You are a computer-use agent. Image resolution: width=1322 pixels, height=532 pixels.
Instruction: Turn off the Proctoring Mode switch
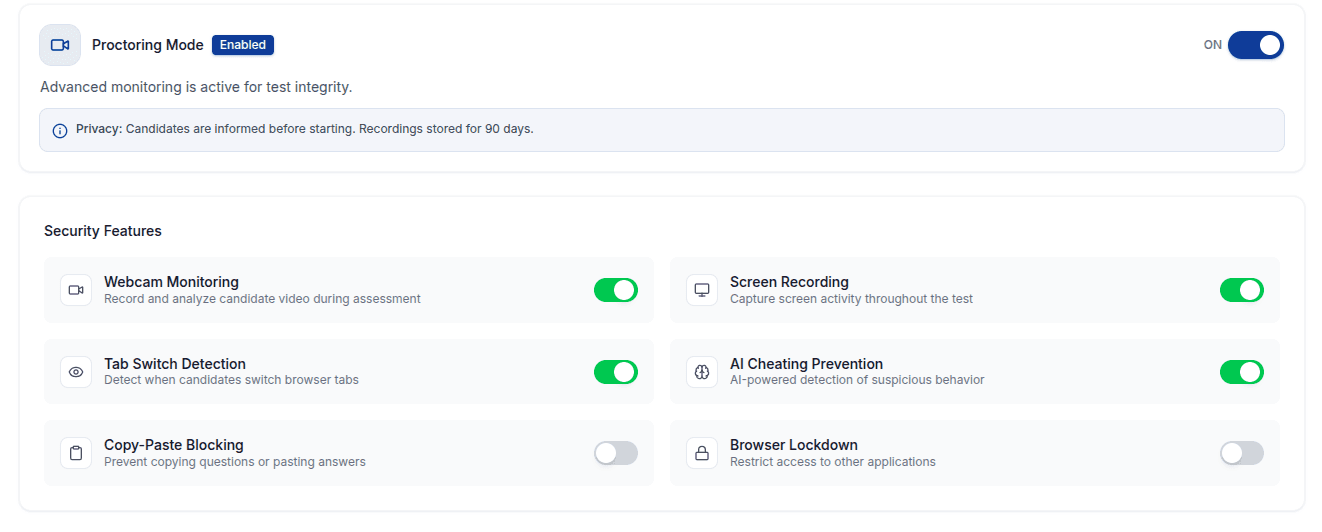1256,45
